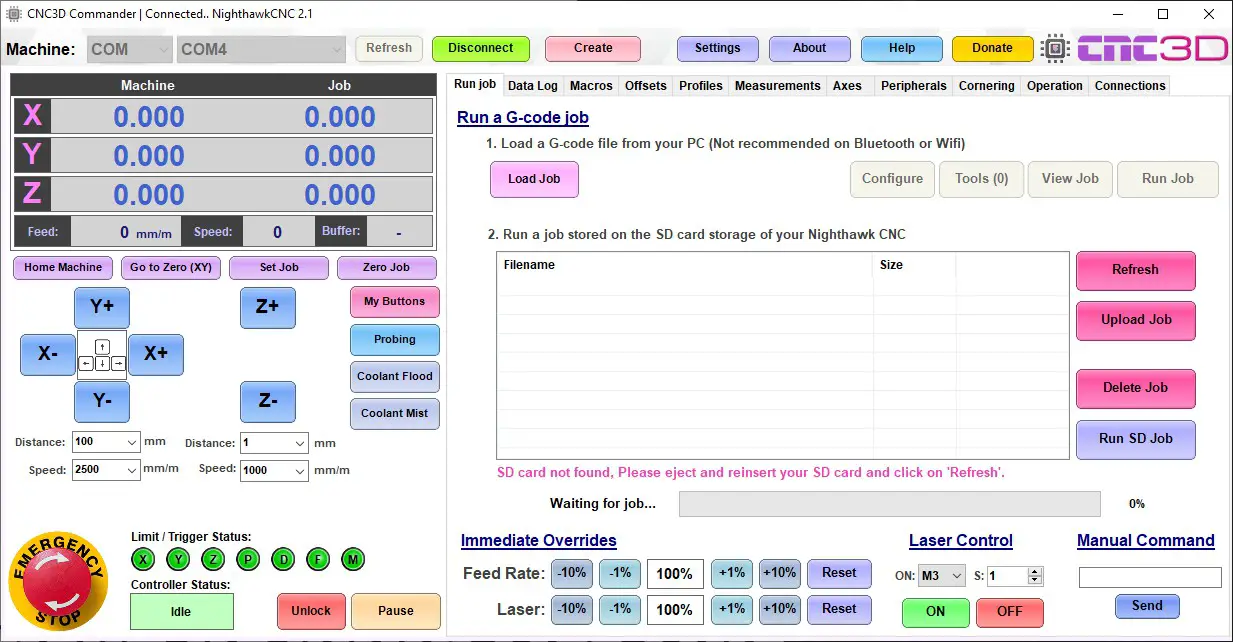Screen dimensions: 1233x642
Task: Unlock the controller
Action: 311,611
